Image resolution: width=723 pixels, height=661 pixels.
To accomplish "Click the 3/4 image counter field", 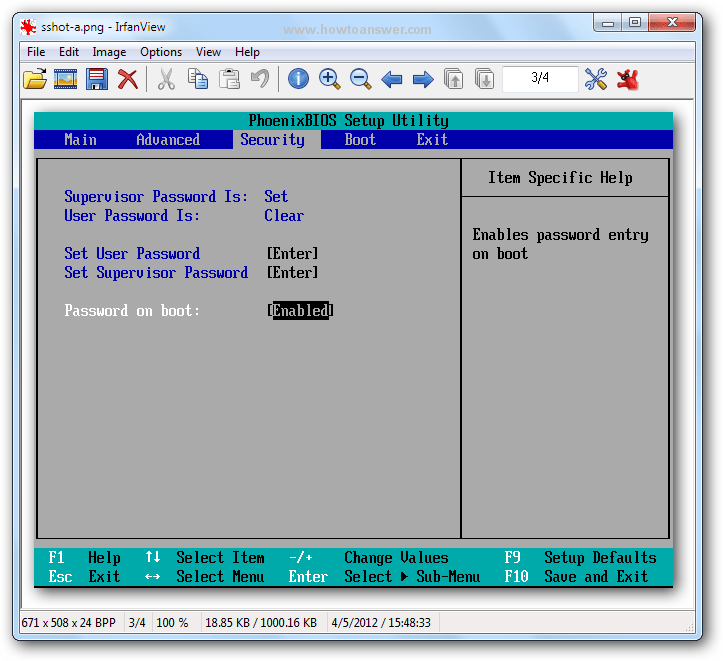I will (x=540, y=79).
